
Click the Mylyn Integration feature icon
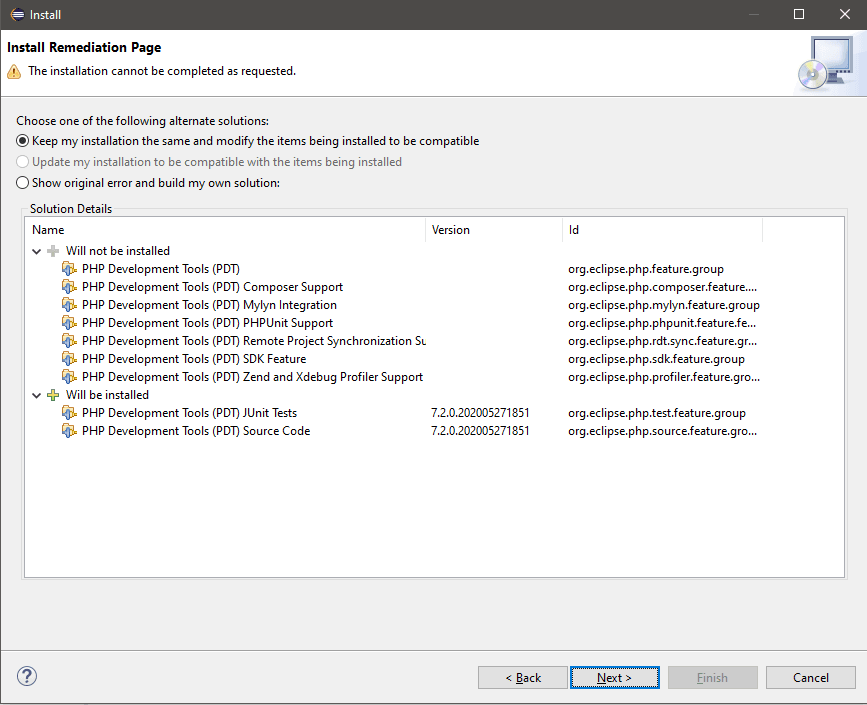coord(68,304)
